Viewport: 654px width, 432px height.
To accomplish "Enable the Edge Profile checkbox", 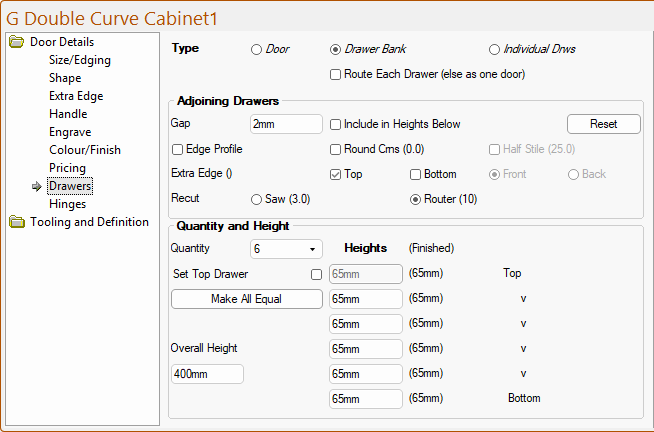I will coord(177,149).
